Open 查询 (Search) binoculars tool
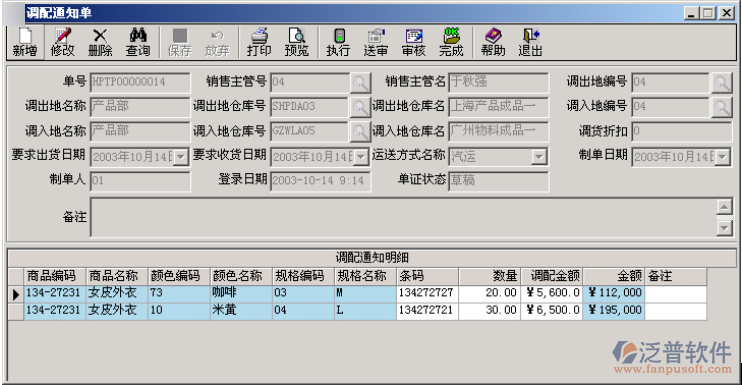The height and width of the screenshot is (385, 742). (x=138, y=43)
